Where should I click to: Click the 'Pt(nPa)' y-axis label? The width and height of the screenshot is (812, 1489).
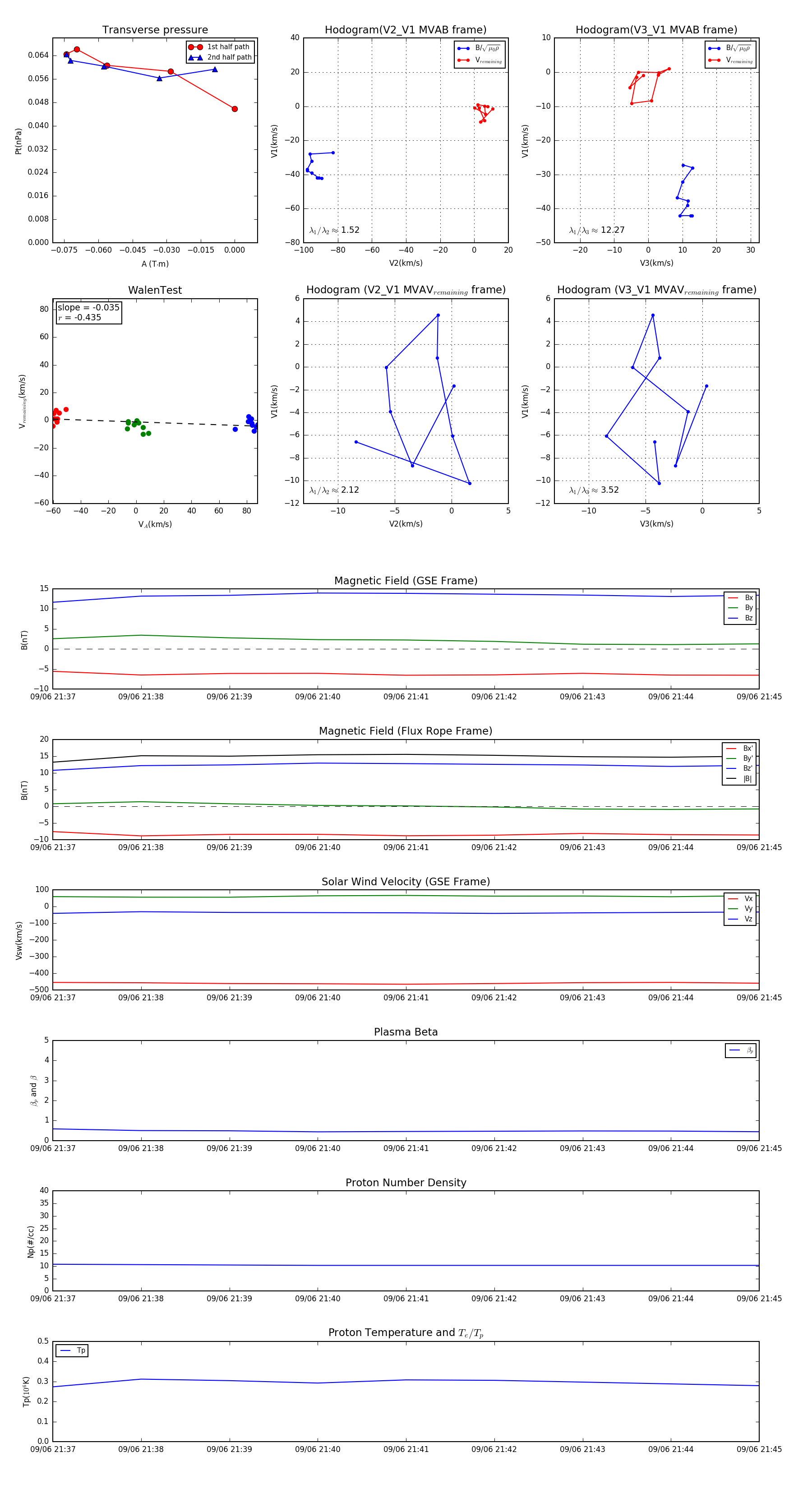pos(18,140)
